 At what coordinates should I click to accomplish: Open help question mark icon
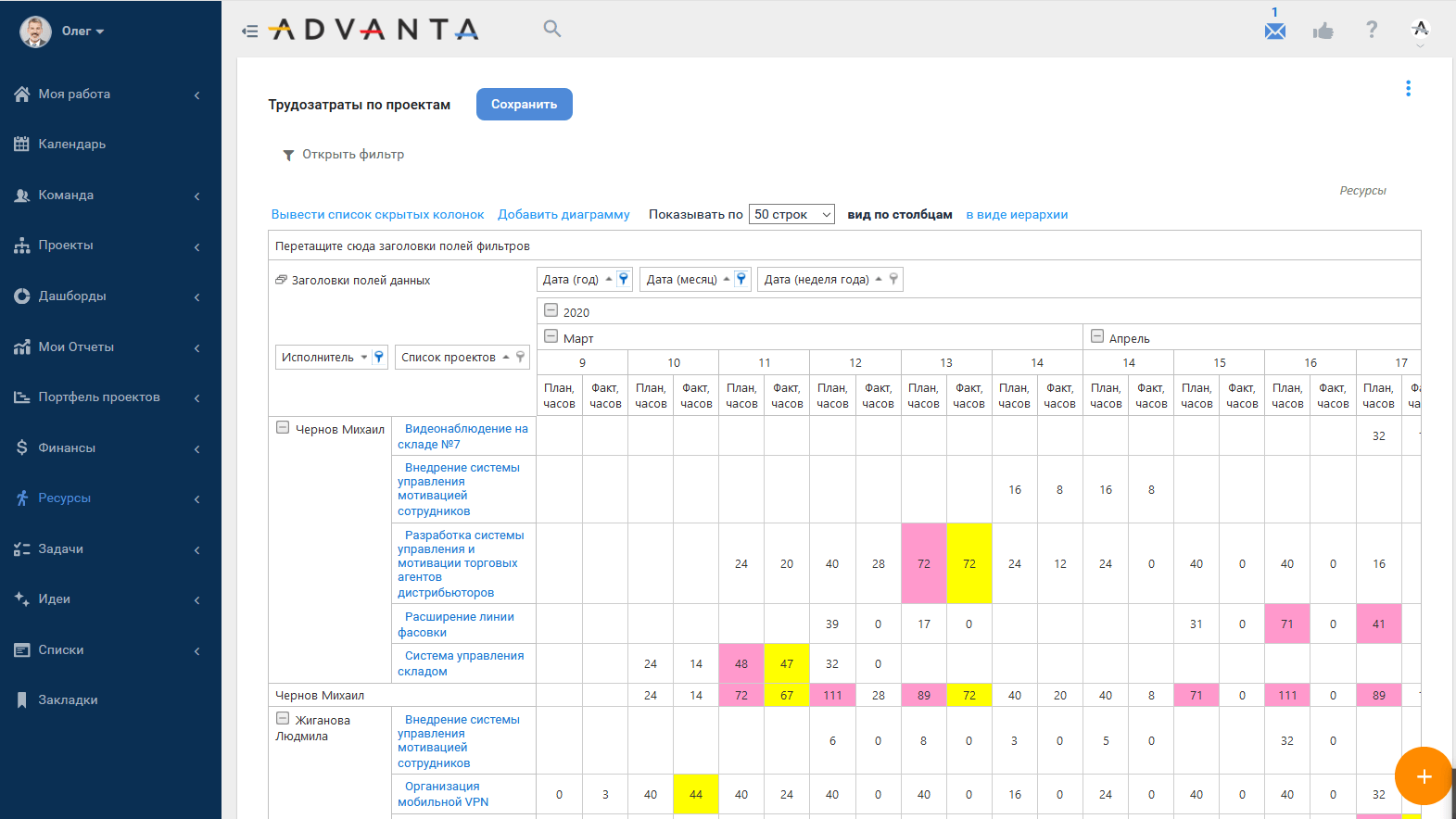coord(1372,30)
